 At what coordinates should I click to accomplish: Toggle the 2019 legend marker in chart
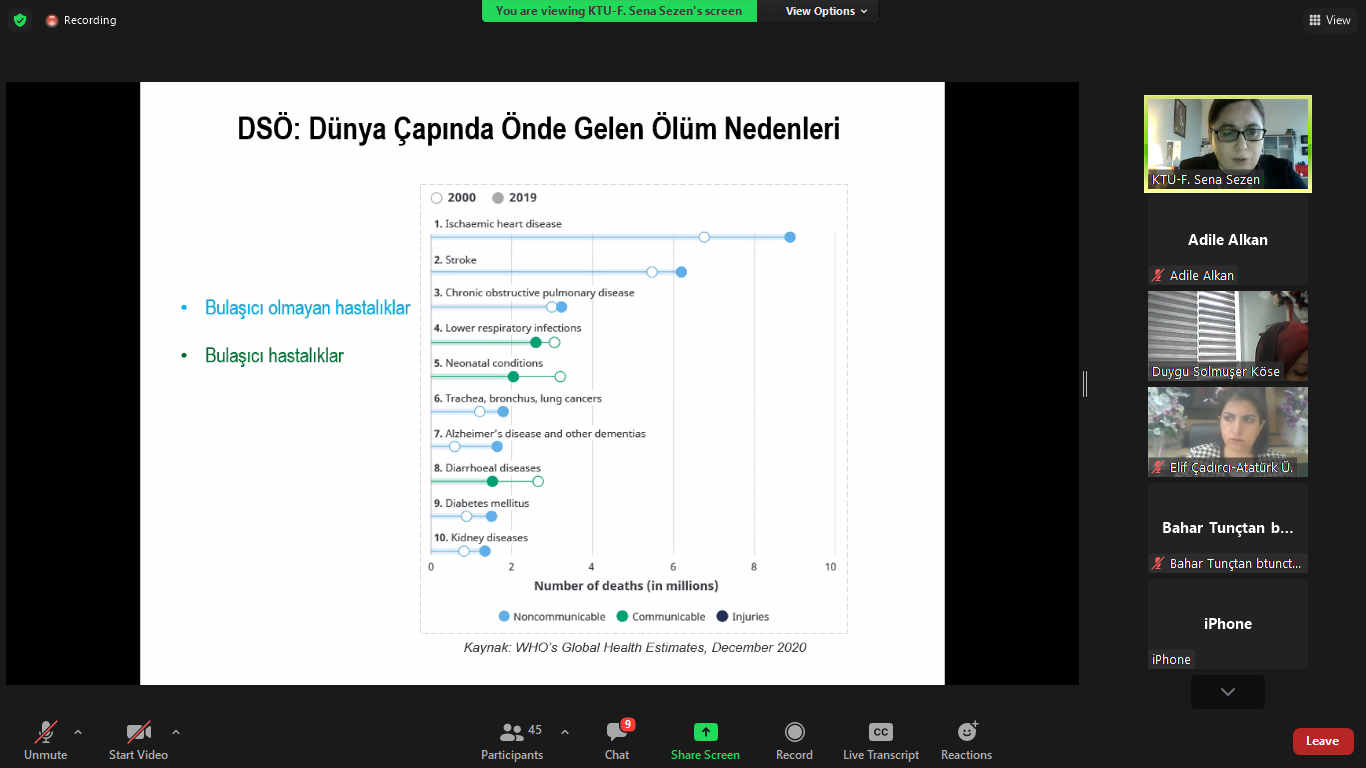coord(498,198)
